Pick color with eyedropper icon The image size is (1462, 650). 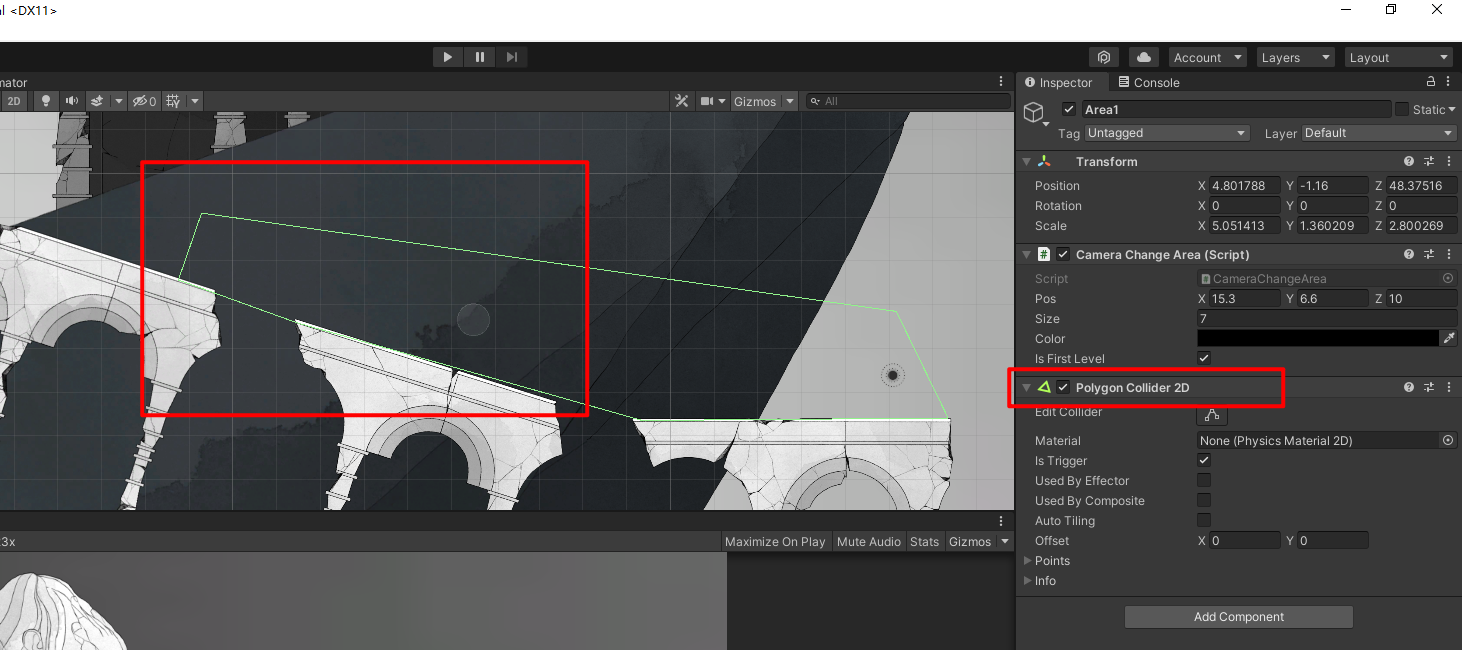coord(1449,339)
